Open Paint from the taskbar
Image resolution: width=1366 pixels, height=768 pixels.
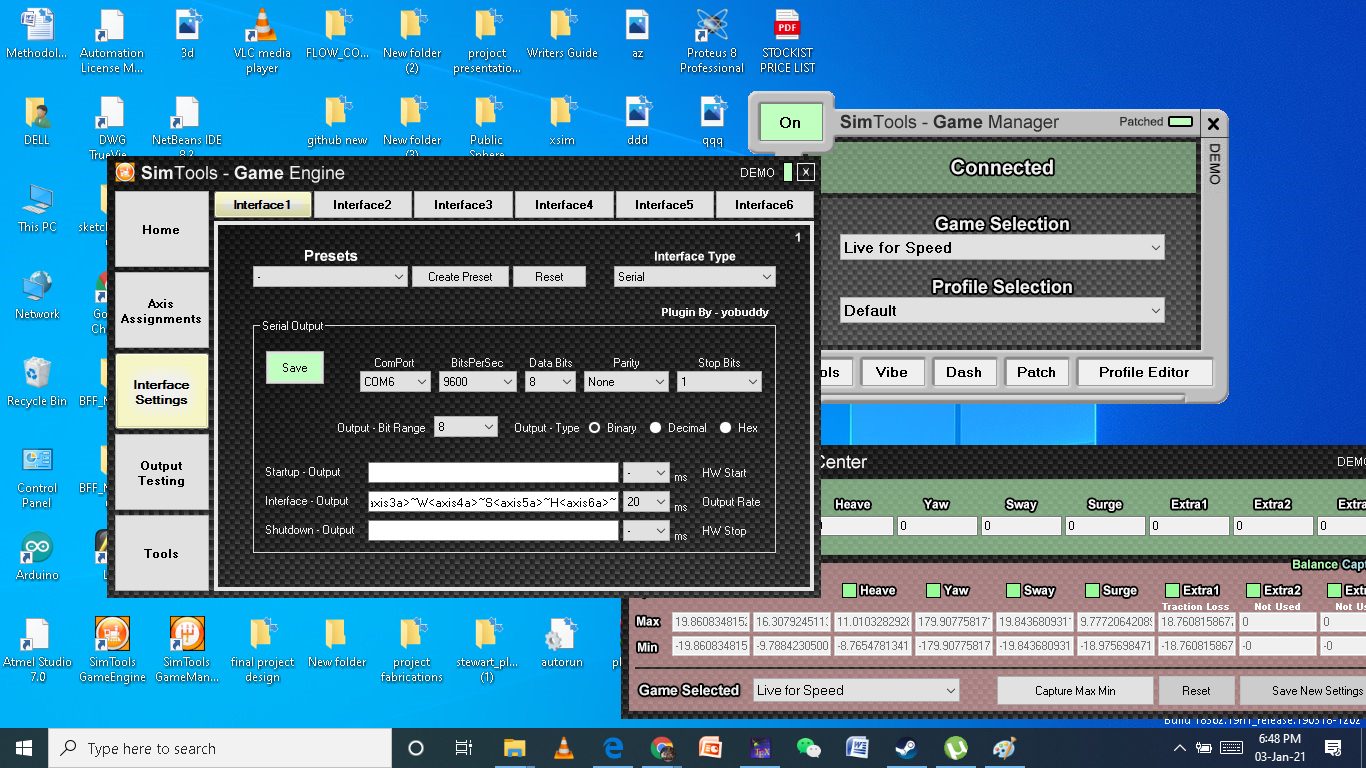tap(1005, 748)
